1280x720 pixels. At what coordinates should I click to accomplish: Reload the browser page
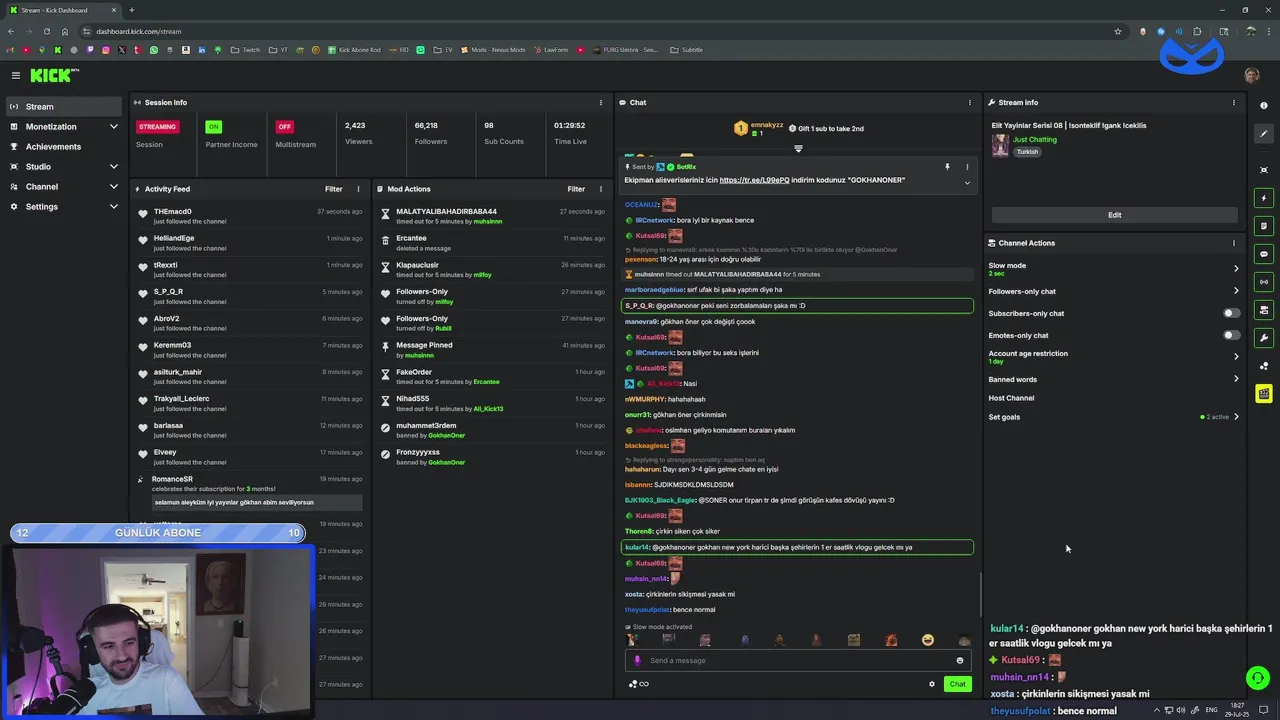[46, 31]
